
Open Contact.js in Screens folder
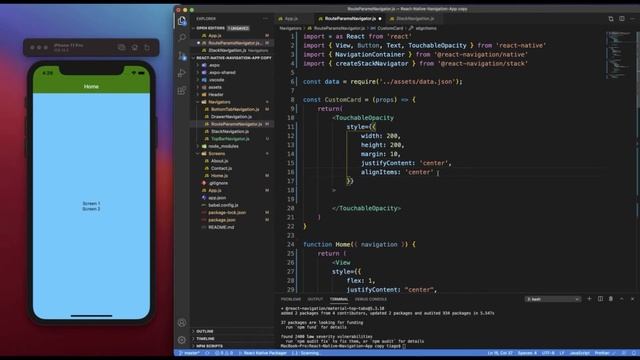coord(222,168)
